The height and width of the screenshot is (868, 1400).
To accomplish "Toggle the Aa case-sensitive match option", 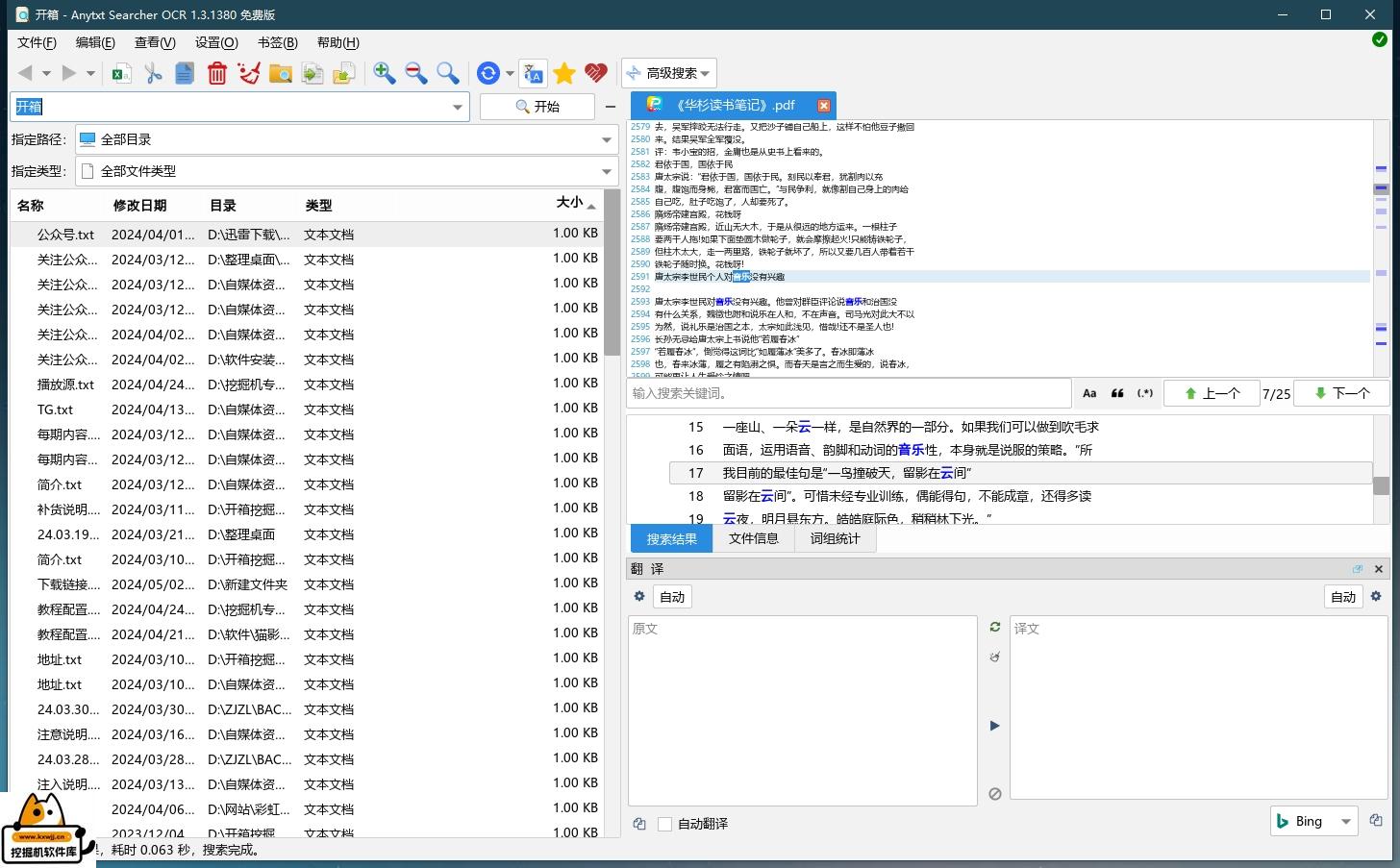I will pos(1089,393).
